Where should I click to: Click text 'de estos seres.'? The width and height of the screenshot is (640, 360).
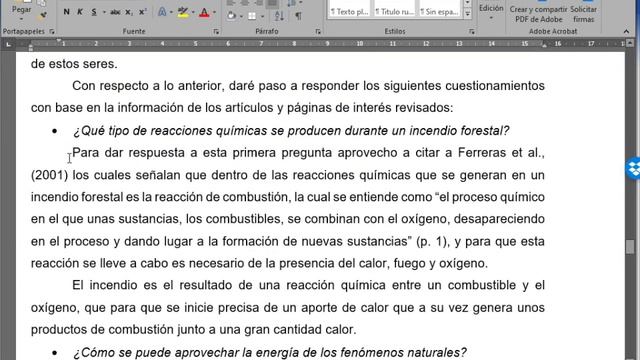pos(74,64)
